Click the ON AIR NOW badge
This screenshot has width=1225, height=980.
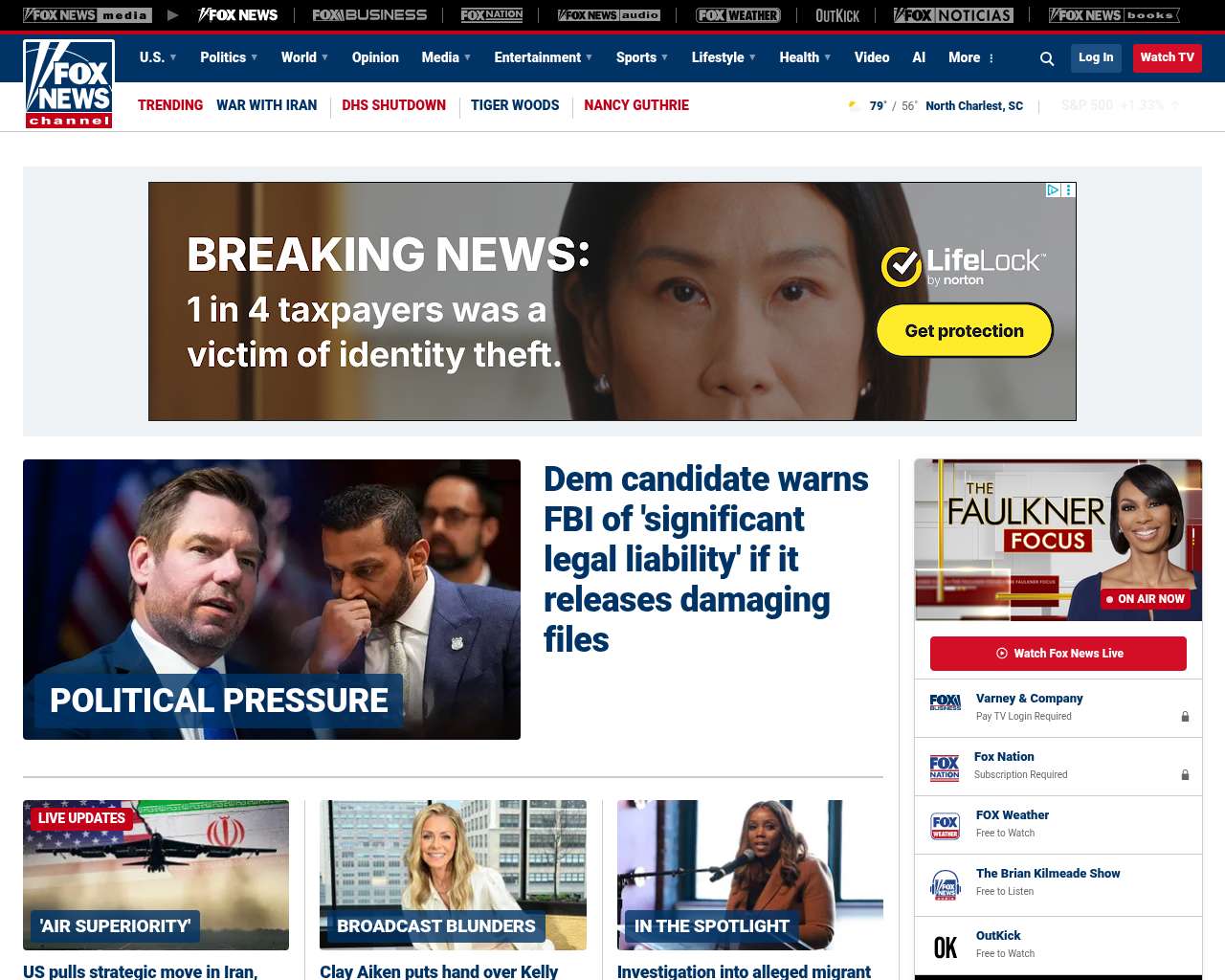pos(1145,599)
